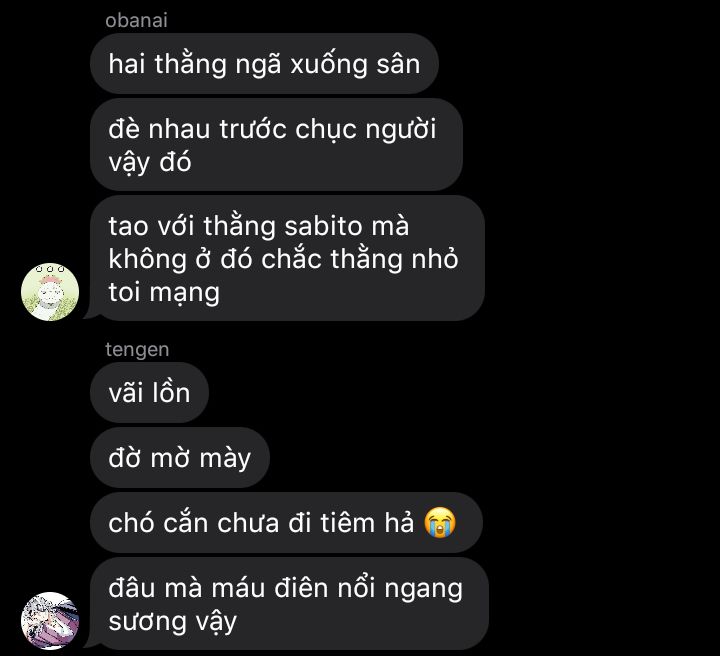Select the bubble starting 'tao với thằng sabito'
This screenshot has width=720, height=656.
[287, 258]
